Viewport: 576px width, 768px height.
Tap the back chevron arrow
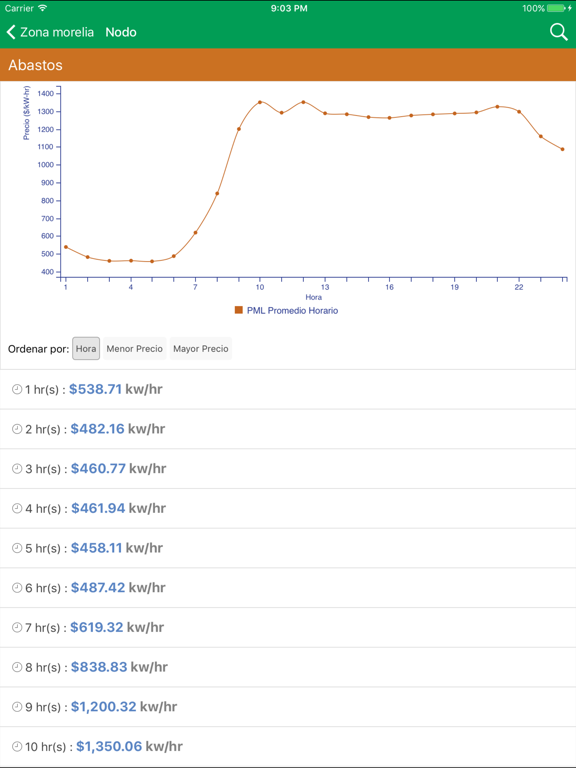pyautogui.click(x=11, y=32)
